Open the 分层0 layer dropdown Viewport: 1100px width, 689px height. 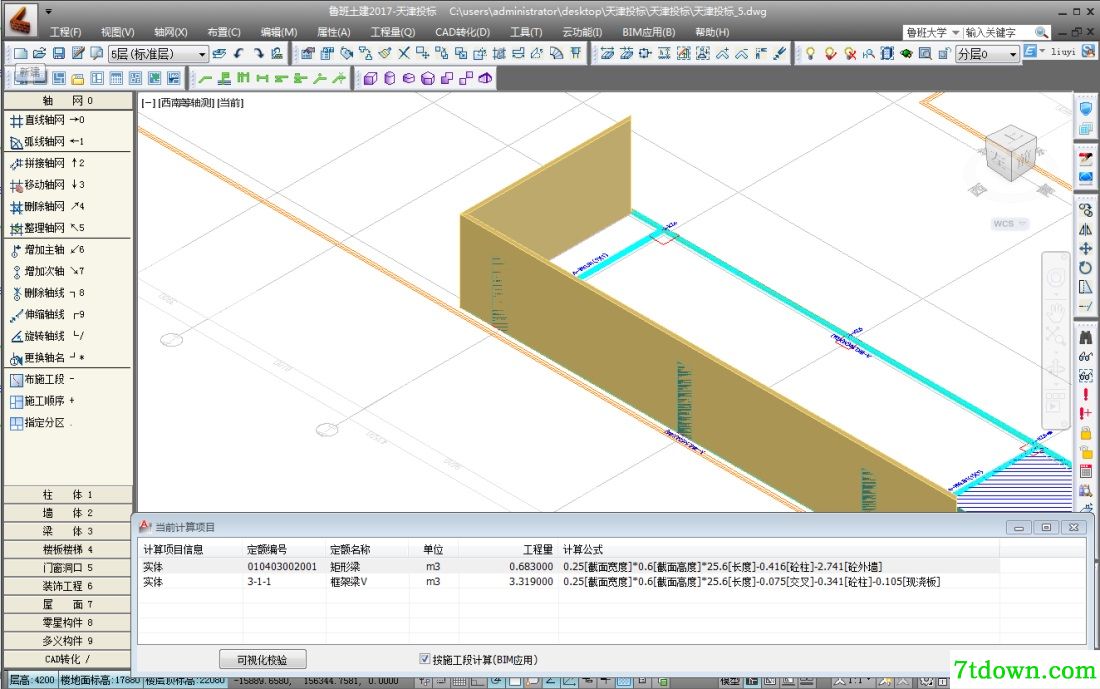point(987,53)
